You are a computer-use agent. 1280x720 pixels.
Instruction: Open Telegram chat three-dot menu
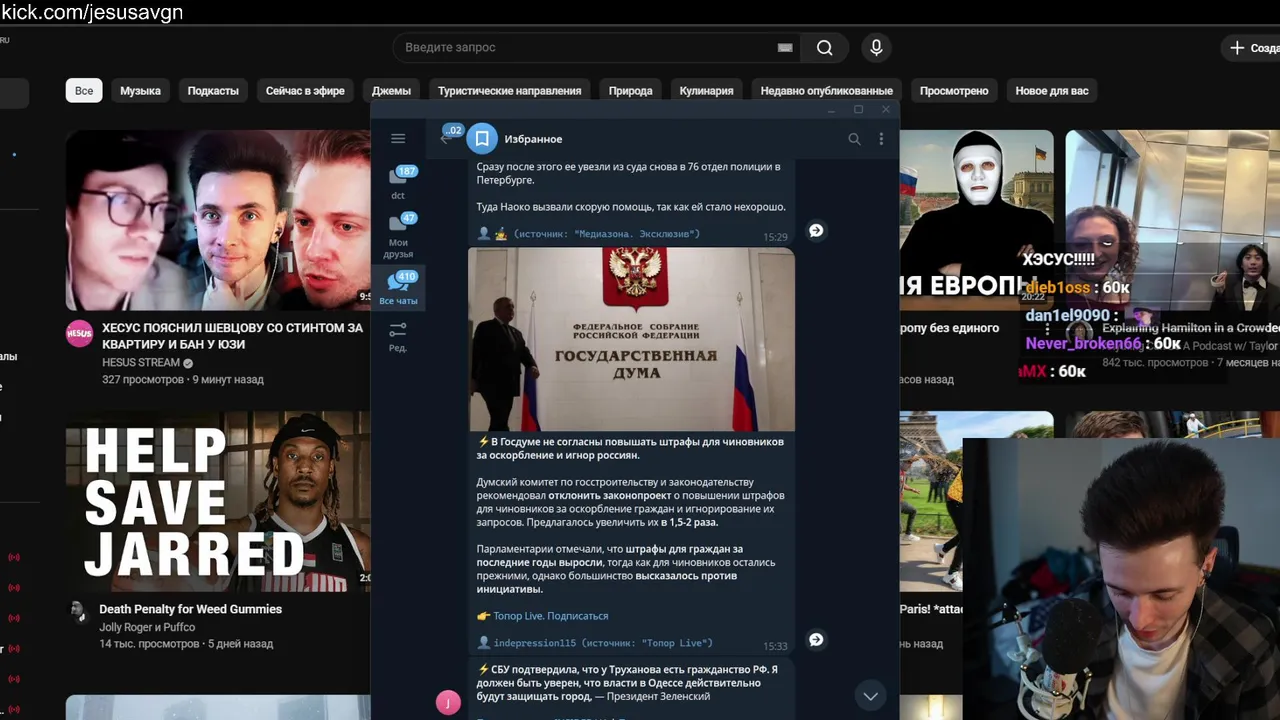pyautogui.click(x=881, y=139)
